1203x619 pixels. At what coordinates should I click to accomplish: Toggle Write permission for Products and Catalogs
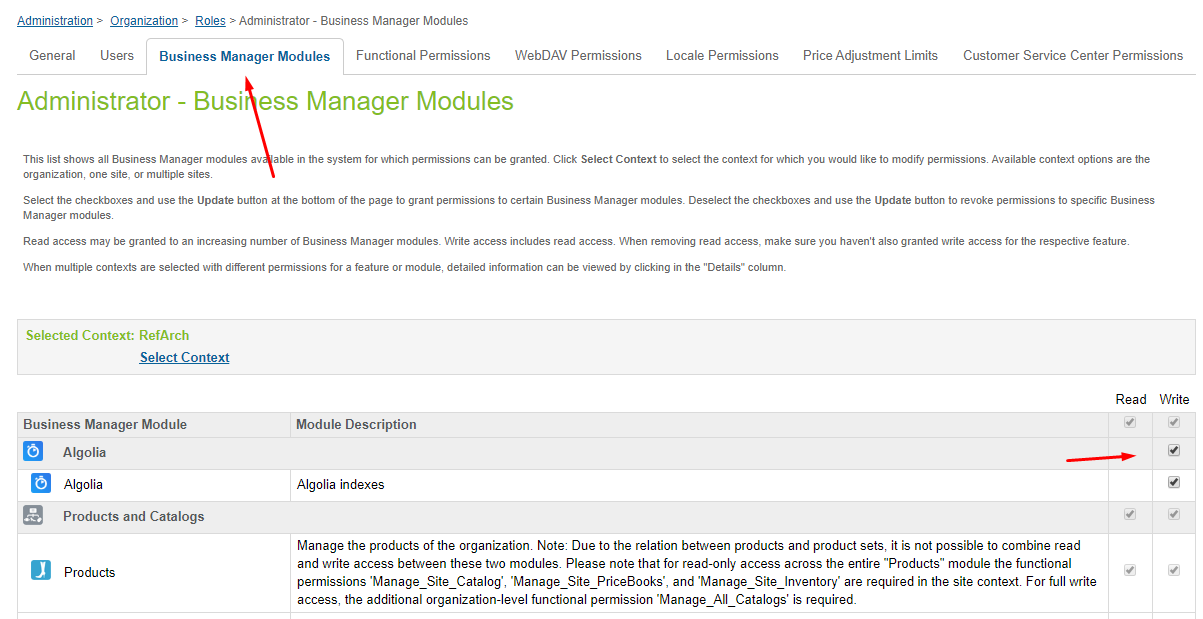click(1173, 514)
